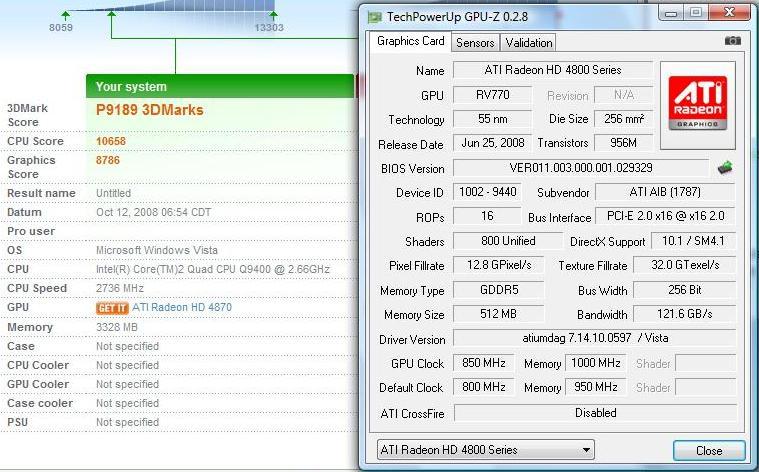Screen dimensions: 759x472
Task: Click the Pixel Fillrate 12.8 GPixel/s value
Action: click(498, 265)
